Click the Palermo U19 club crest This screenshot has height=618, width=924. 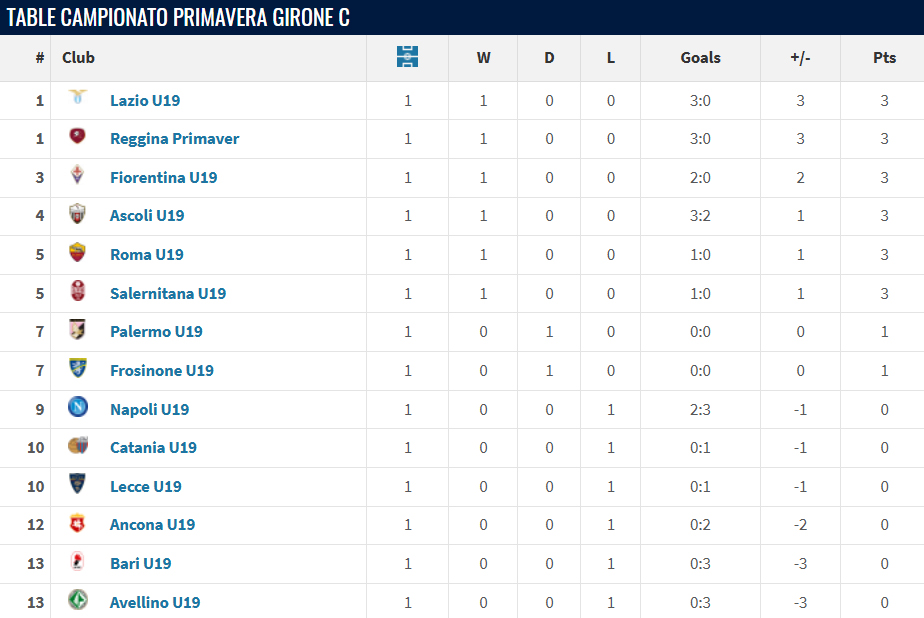[x=77, y=330]
